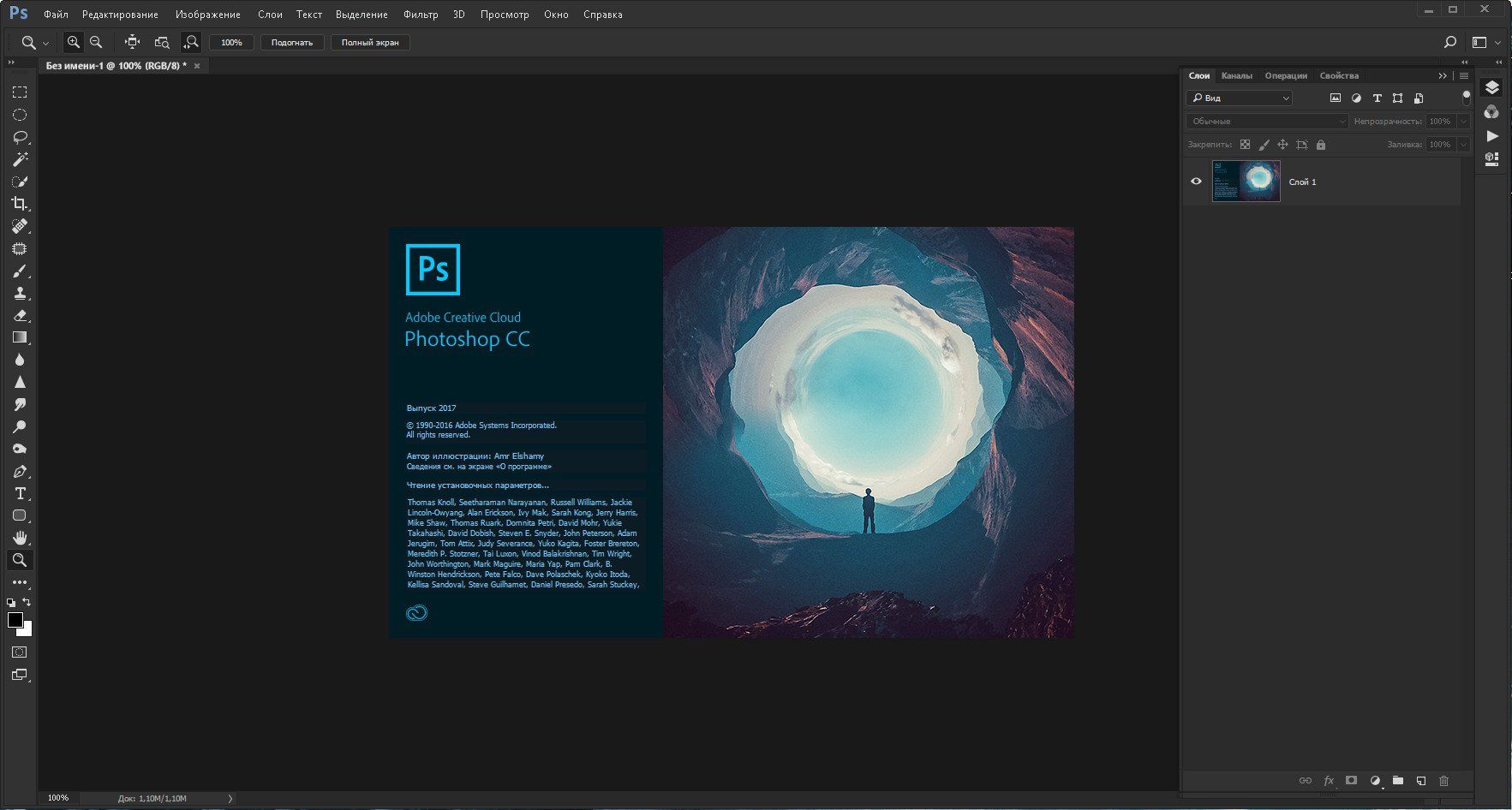Click the foreground color swatch
1512x810 pixels.
tap(15, 620)
